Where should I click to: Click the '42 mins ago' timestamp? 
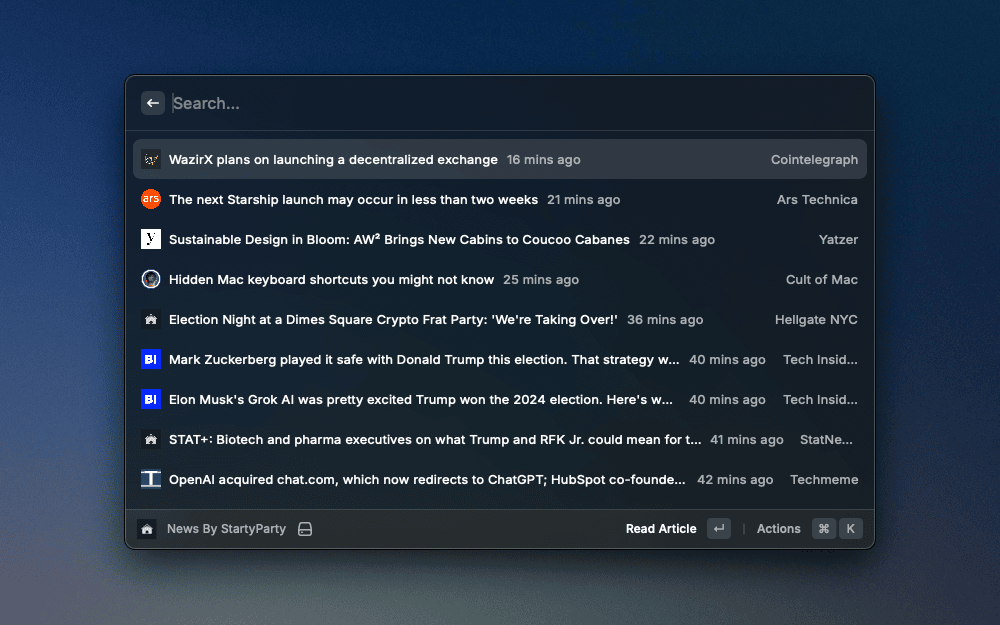pos(735,480)
